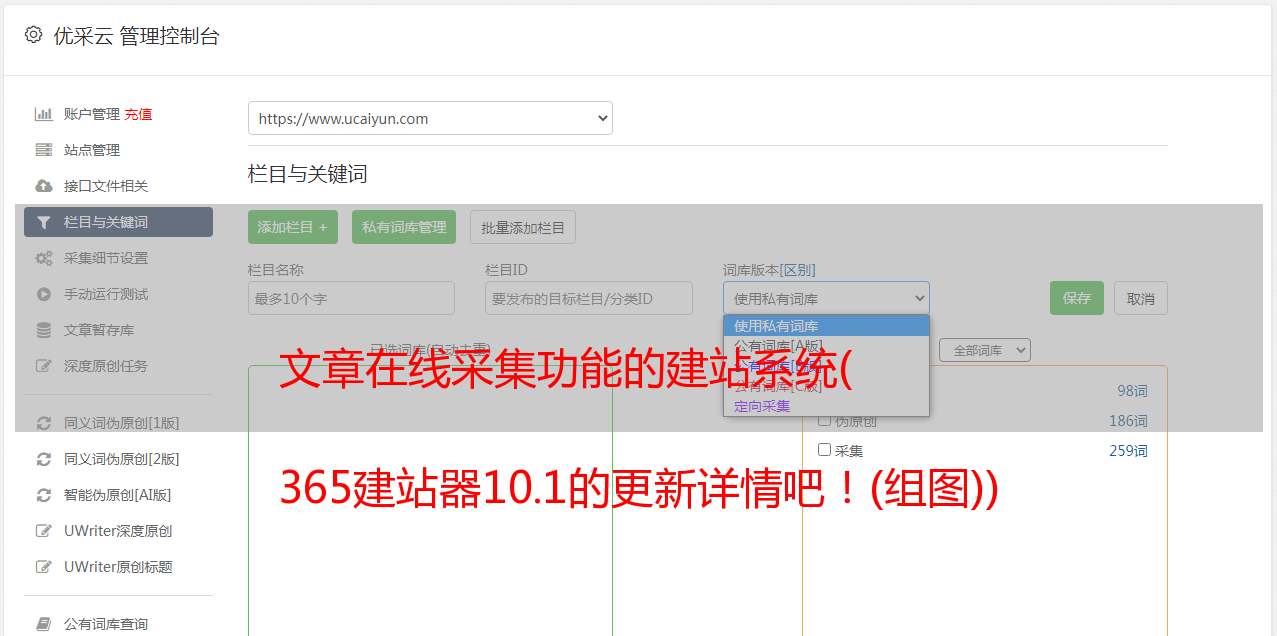Image resolution: width=1277 pixels, height=636 pixels.
Task: Click the refresh icon for 同义词伪原创[2版]
Action: tap(43, 459)
